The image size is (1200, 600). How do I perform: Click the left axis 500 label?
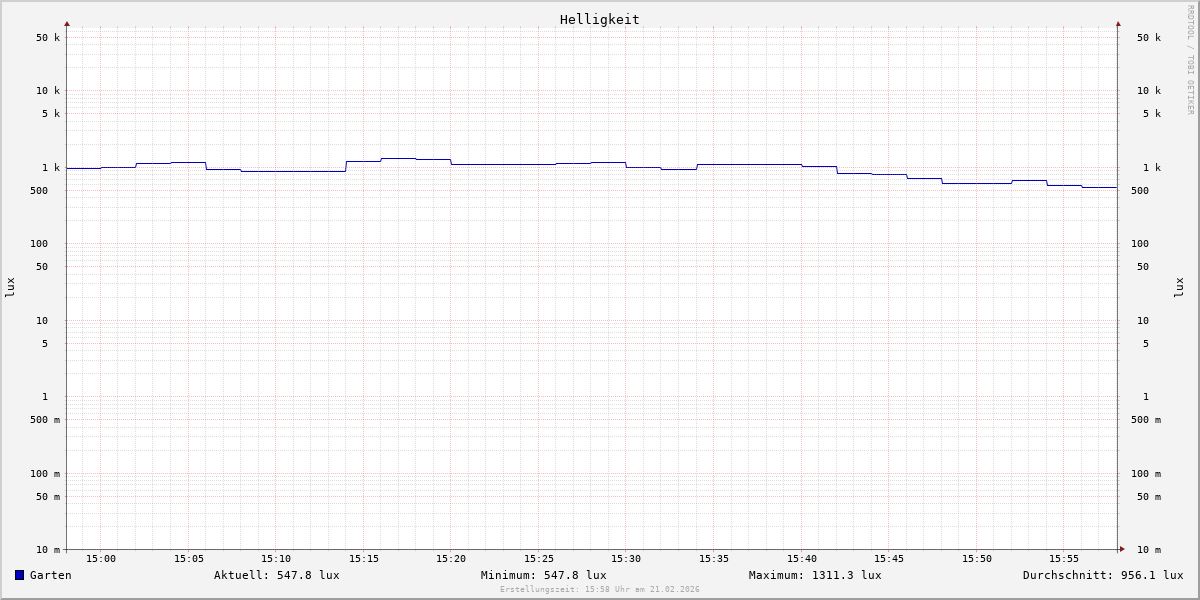click(39, 190)
